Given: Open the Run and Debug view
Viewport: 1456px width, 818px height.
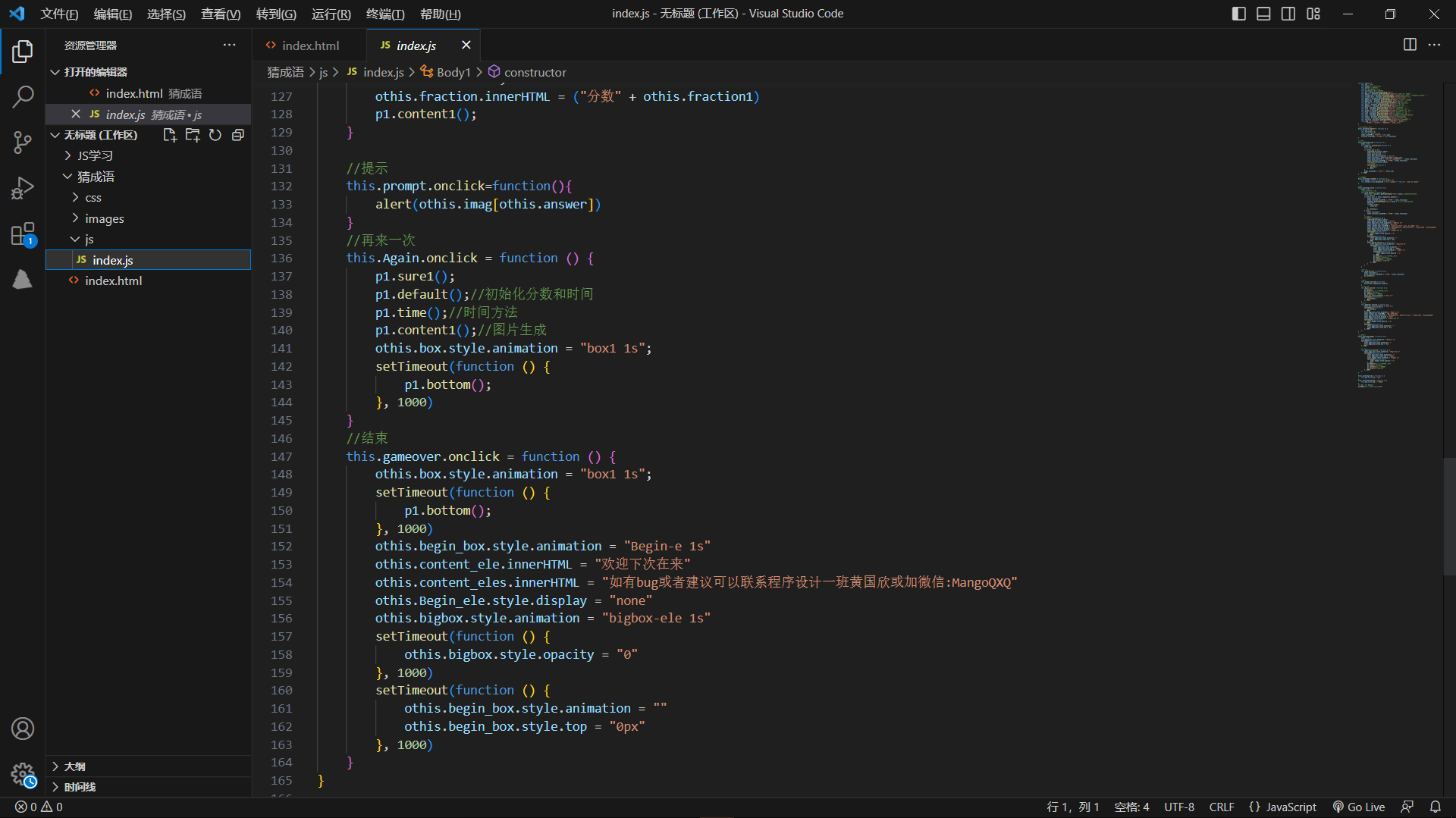Looking at the screenshot, I should tap(23, 188).
